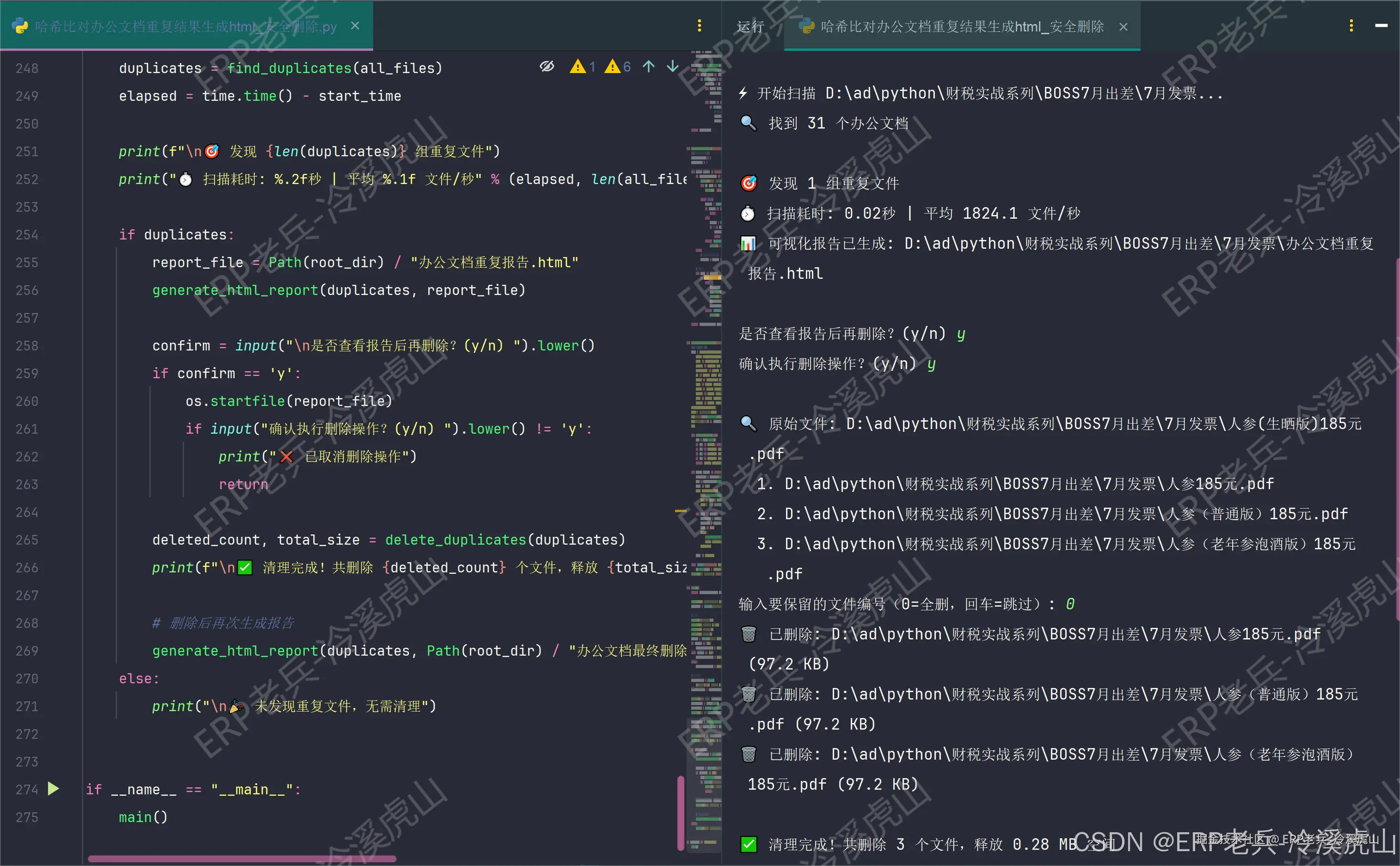Click the Python file icon in run tab

point(806,26)
